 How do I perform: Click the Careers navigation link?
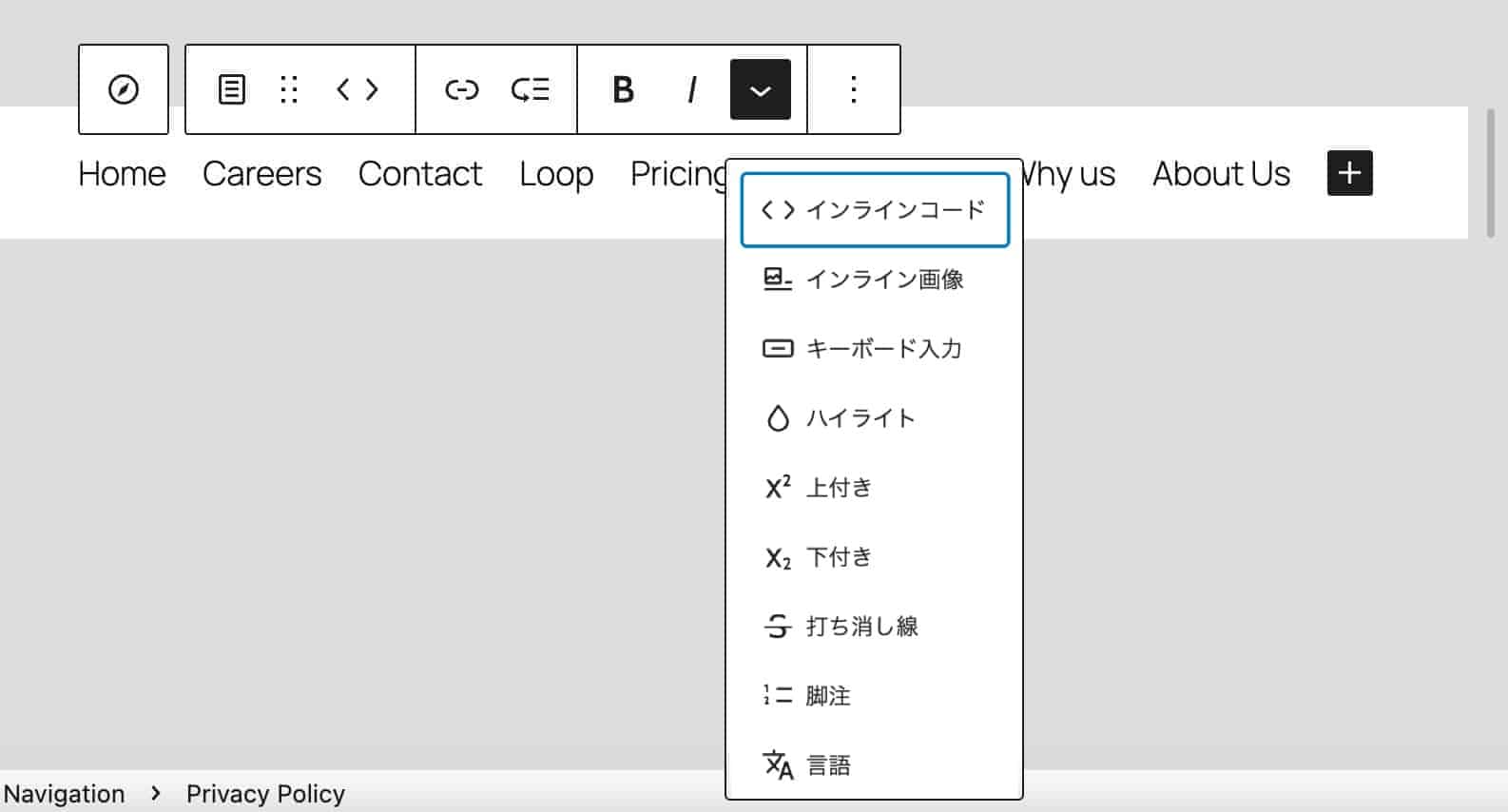point(261,174)
